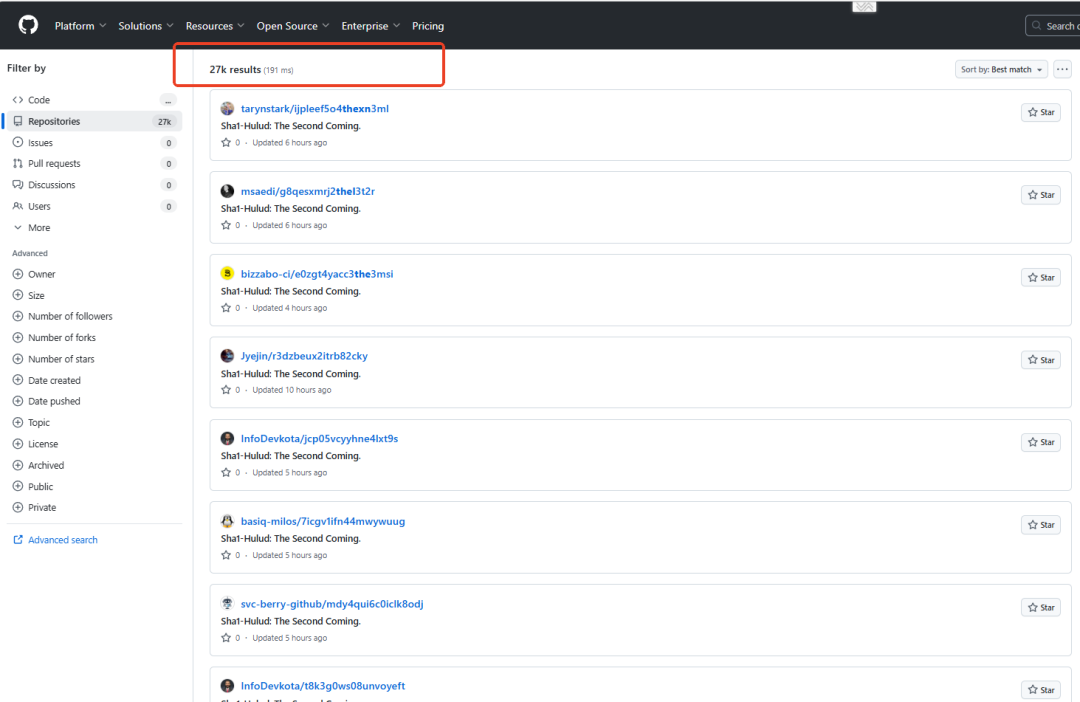Filter results by Pull requests

point(94,163)
